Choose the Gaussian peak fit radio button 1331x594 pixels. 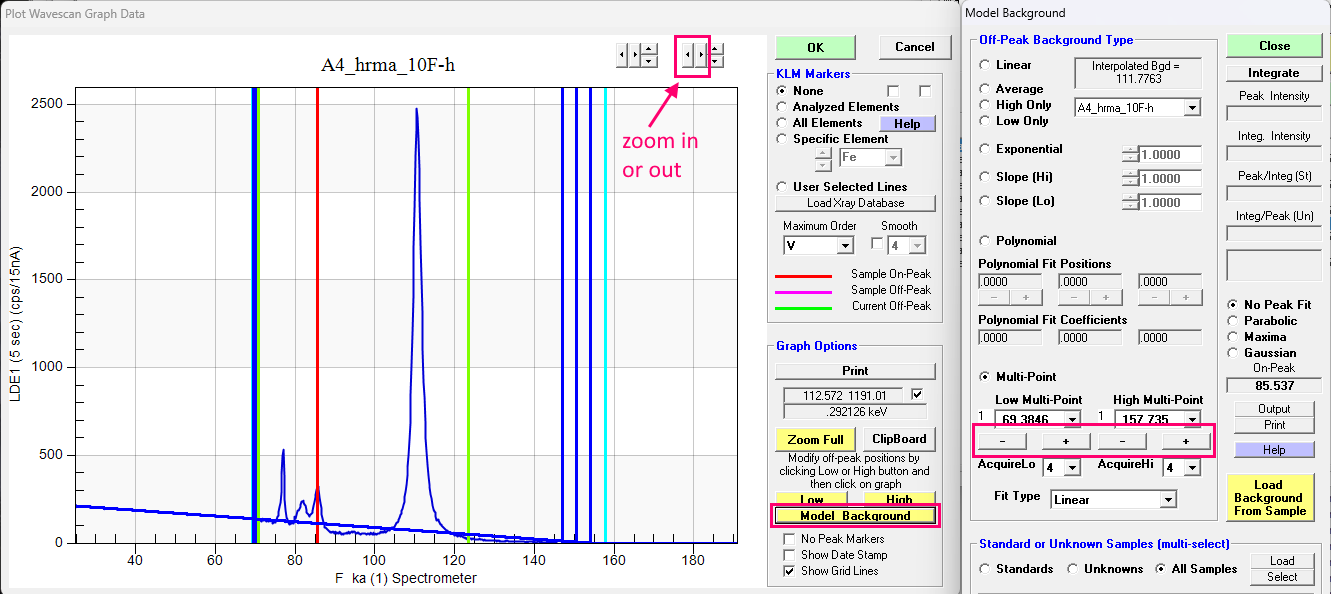(1233, 353)
